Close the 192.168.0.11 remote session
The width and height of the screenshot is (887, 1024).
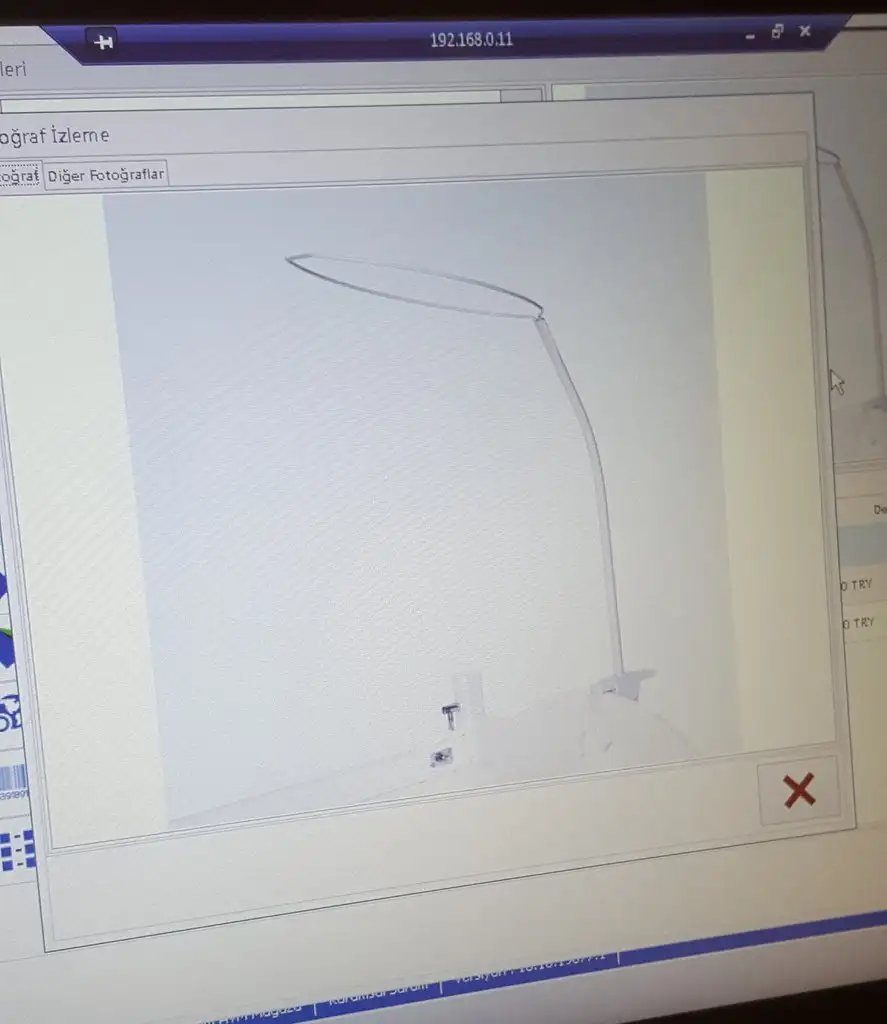pos(805,31)
